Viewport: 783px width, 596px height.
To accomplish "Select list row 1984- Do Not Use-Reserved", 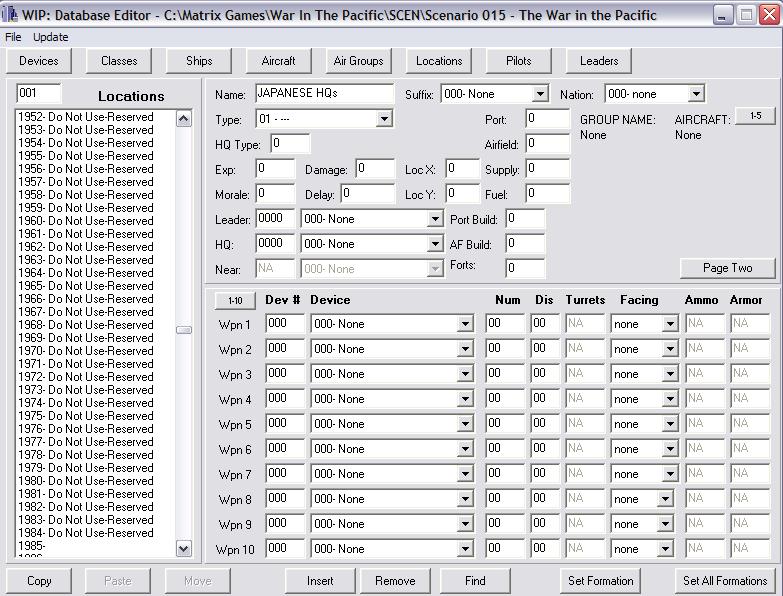I will 95,533.
